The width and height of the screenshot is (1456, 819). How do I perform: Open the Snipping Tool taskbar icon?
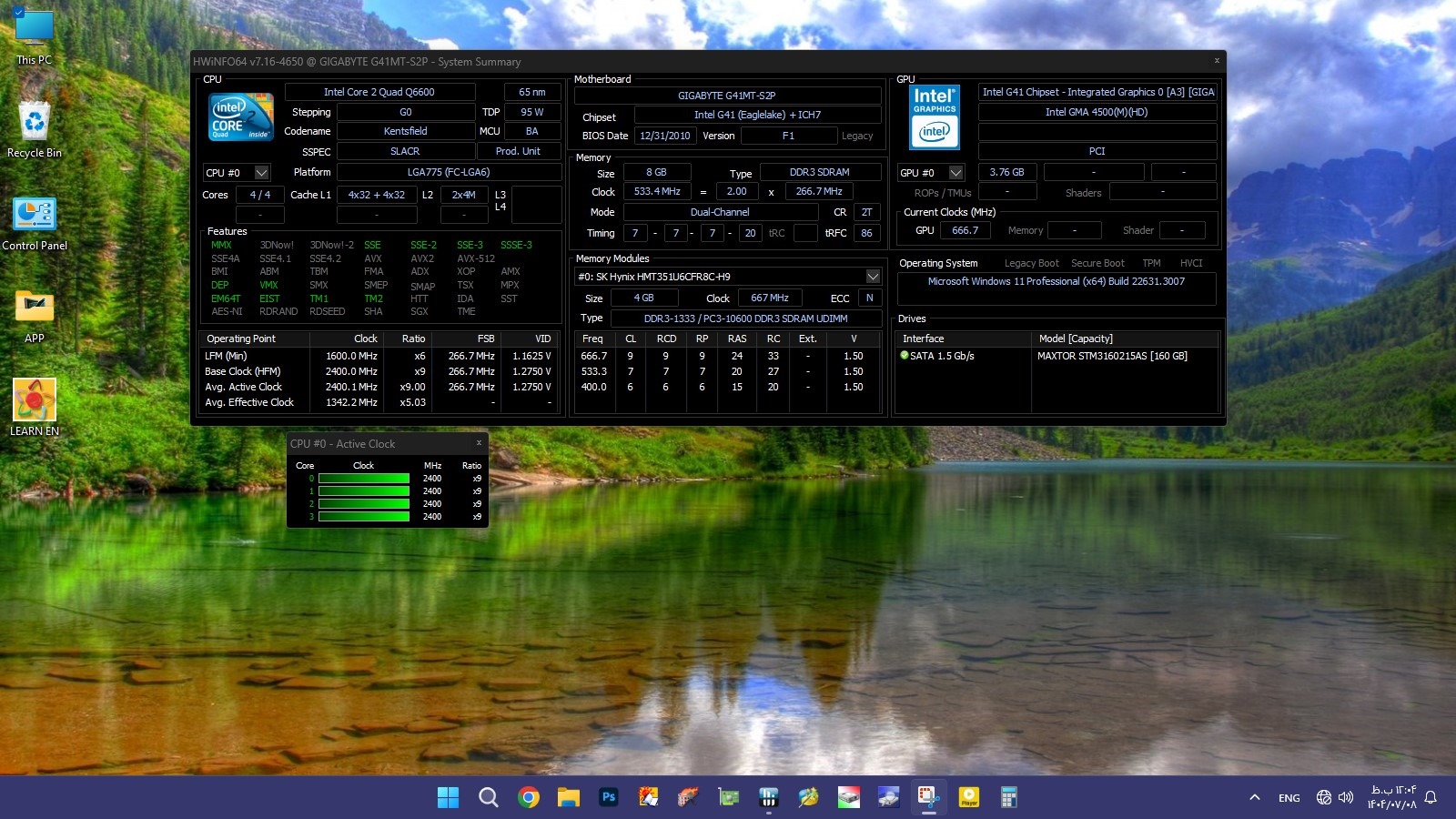(x=928, y=798)
